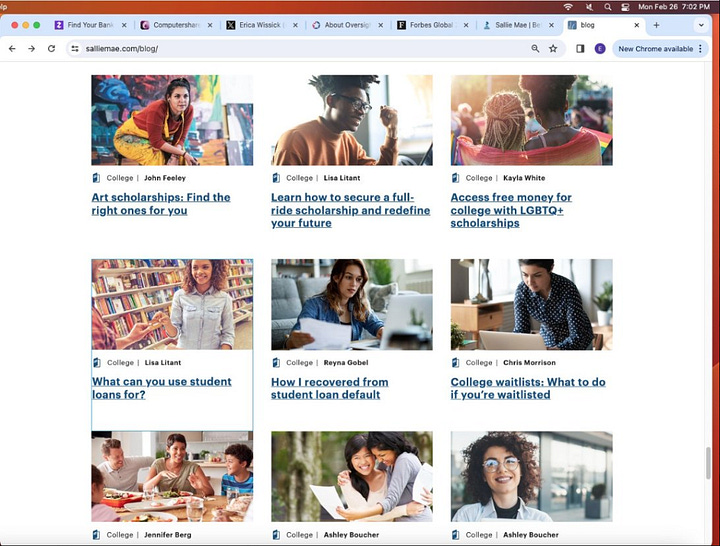Click the family dinner table thumbnail

pos(172,477)
